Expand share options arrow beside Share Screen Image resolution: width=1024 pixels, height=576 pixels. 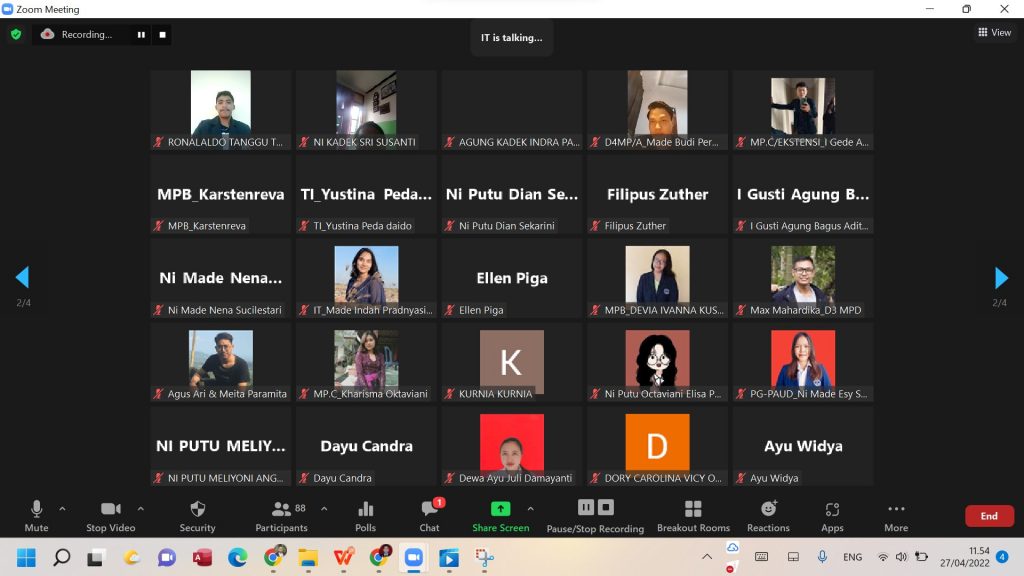(530, 508)
